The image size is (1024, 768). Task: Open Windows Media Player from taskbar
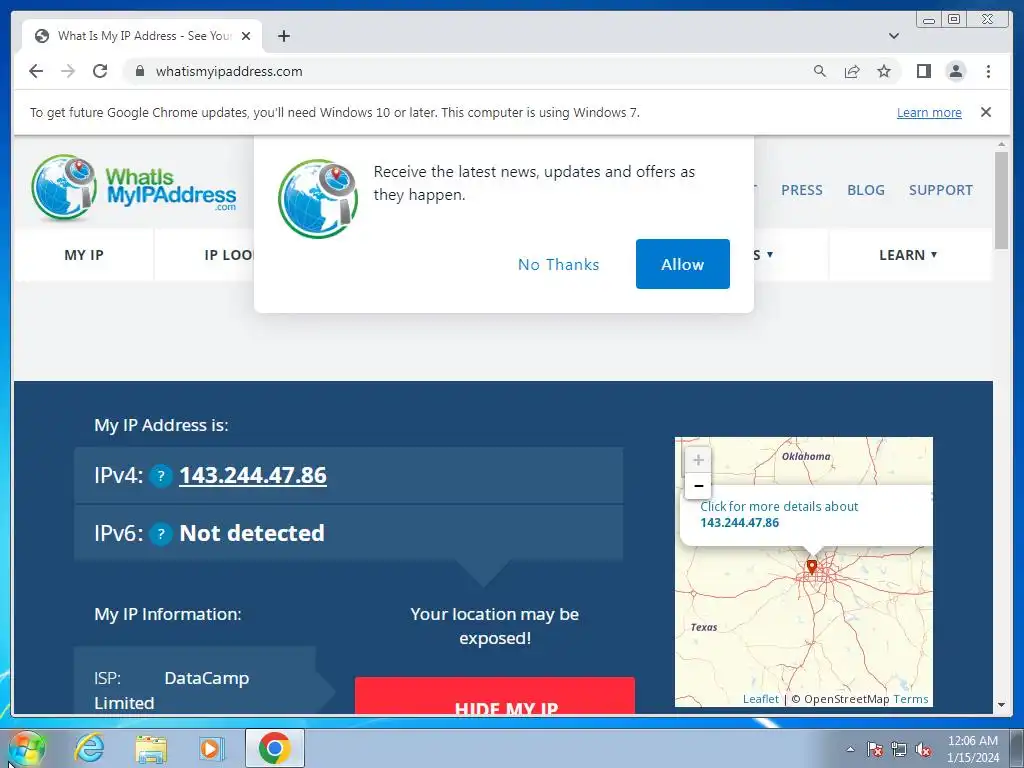pyautogui.click(x=211, y=748)
